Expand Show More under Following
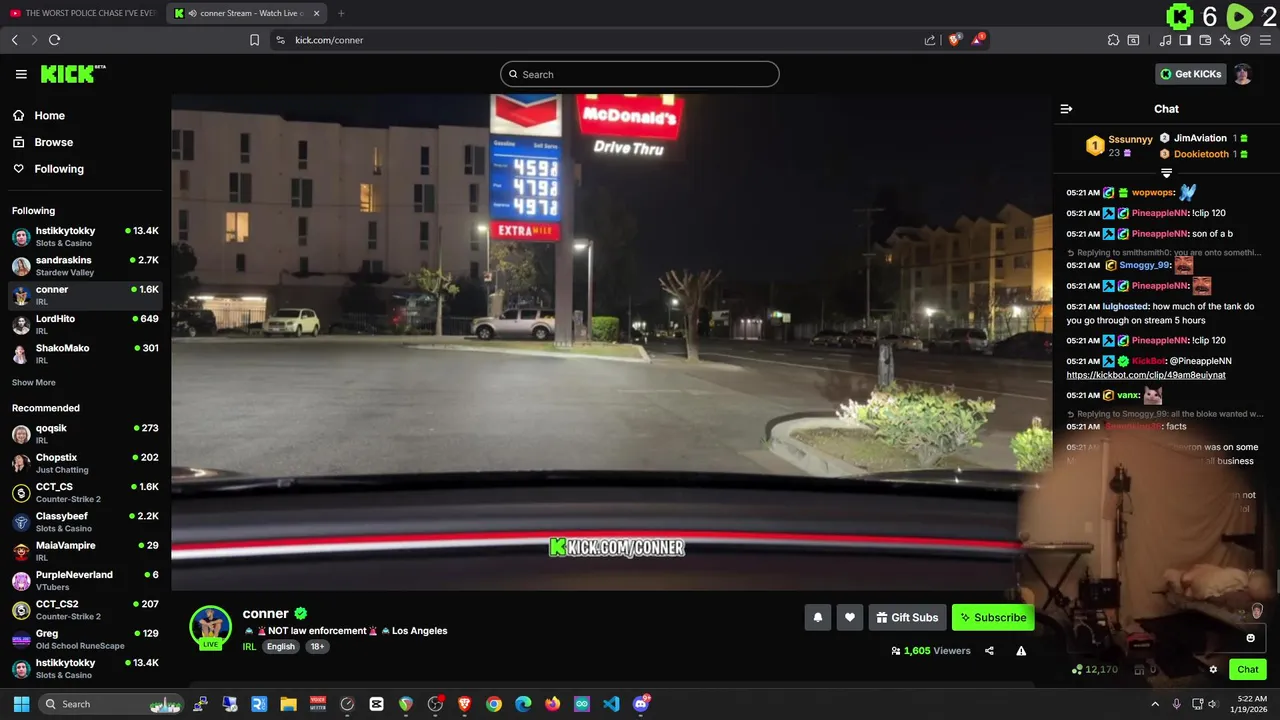 click(x=34, y=383)
